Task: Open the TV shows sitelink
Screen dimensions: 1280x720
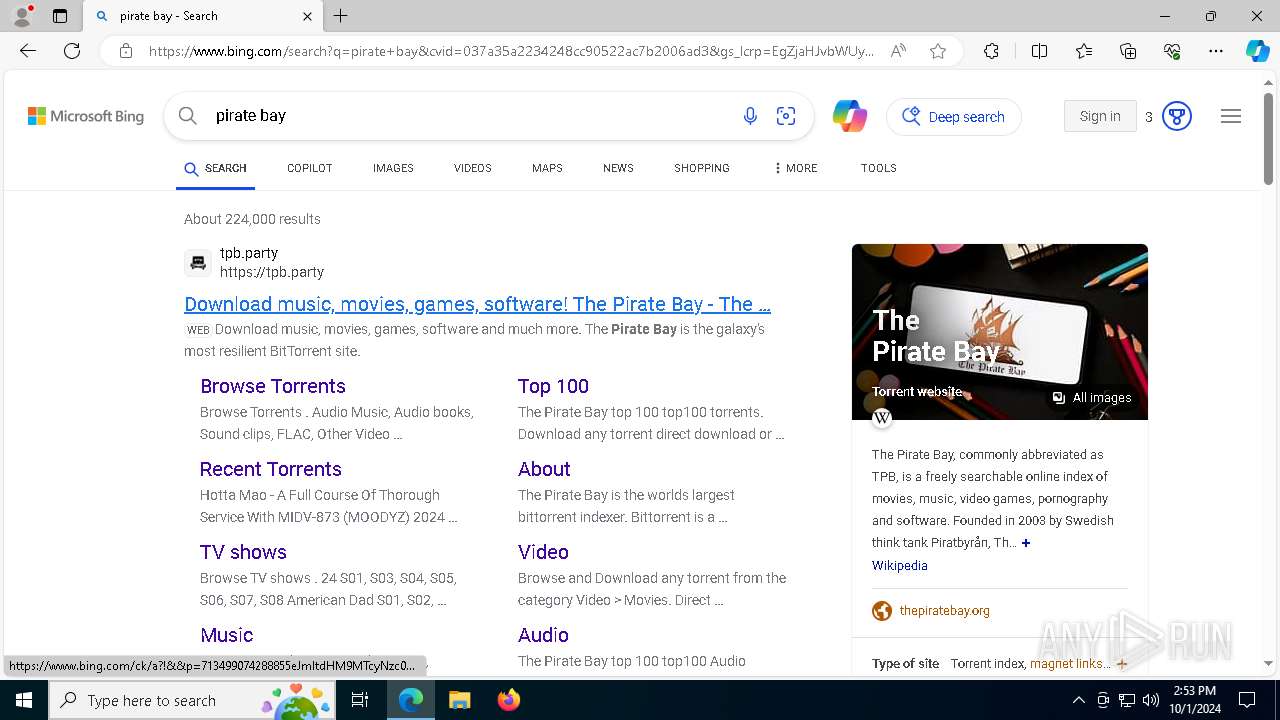Action: point(243,552)
